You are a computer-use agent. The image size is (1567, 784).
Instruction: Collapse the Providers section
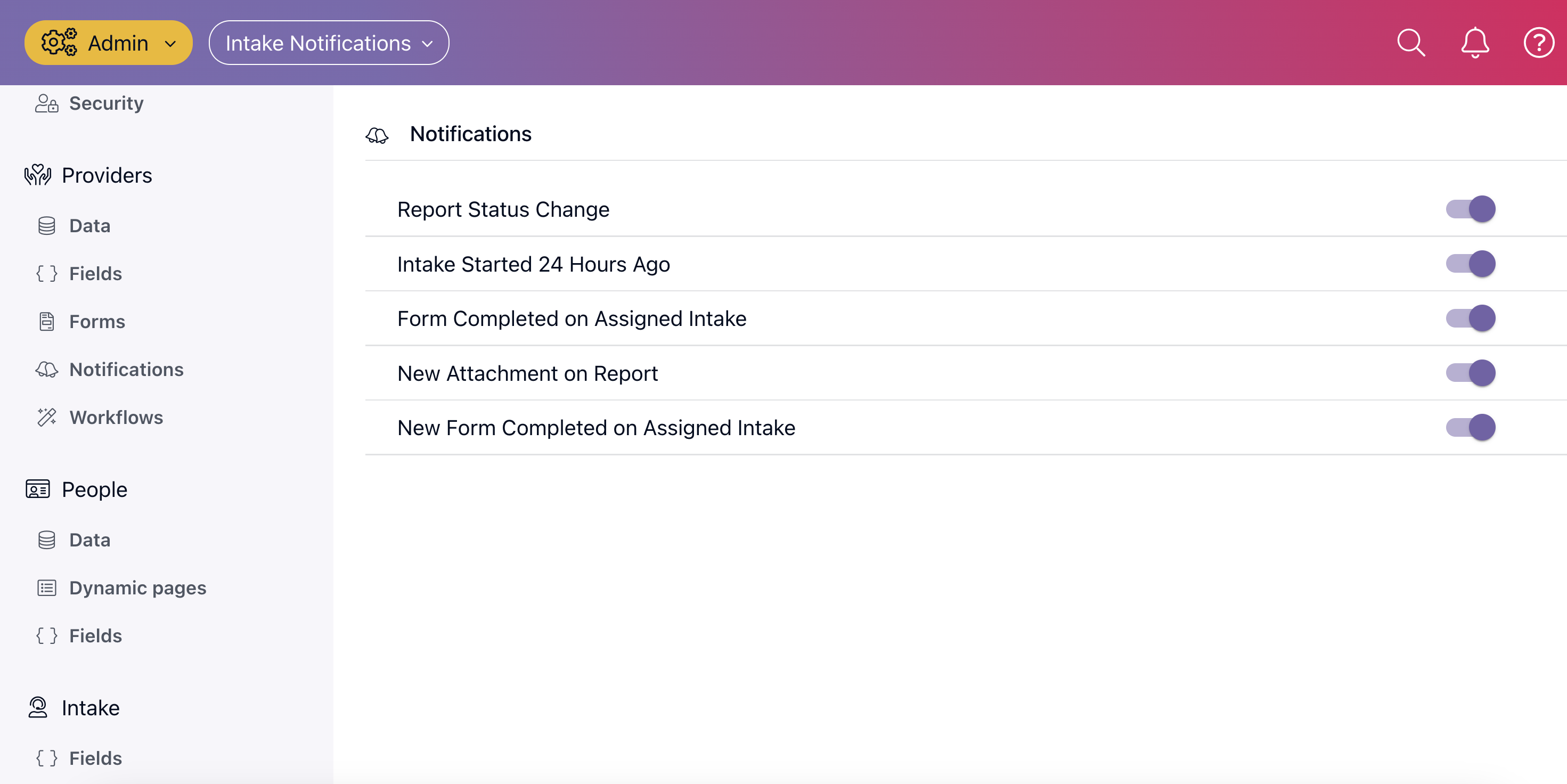point(107,175)
